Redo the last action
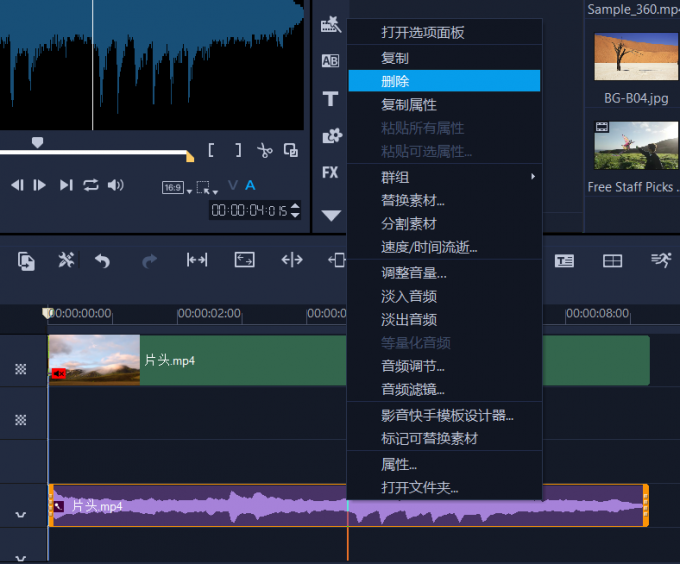680x564 pixels. 150,261
